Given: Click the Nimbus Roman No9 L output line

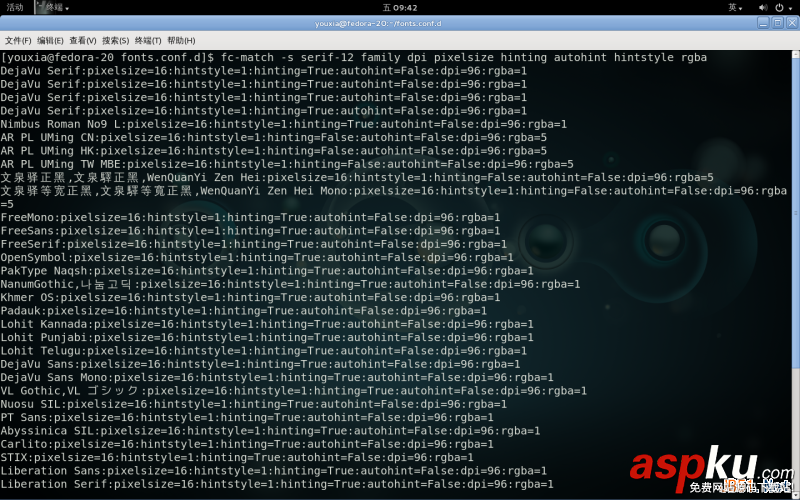Looking at the screenshot, I should coord(284,124).
